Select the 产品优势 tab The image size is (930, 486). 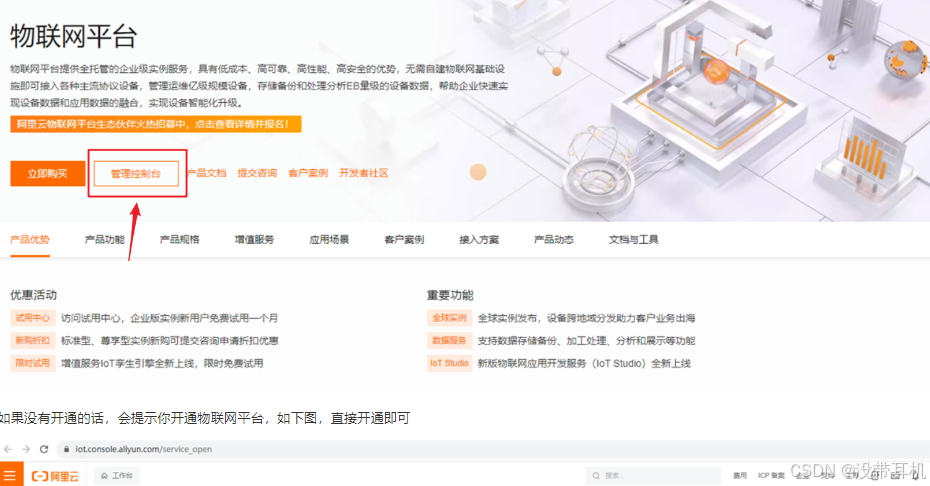point(30,240)
